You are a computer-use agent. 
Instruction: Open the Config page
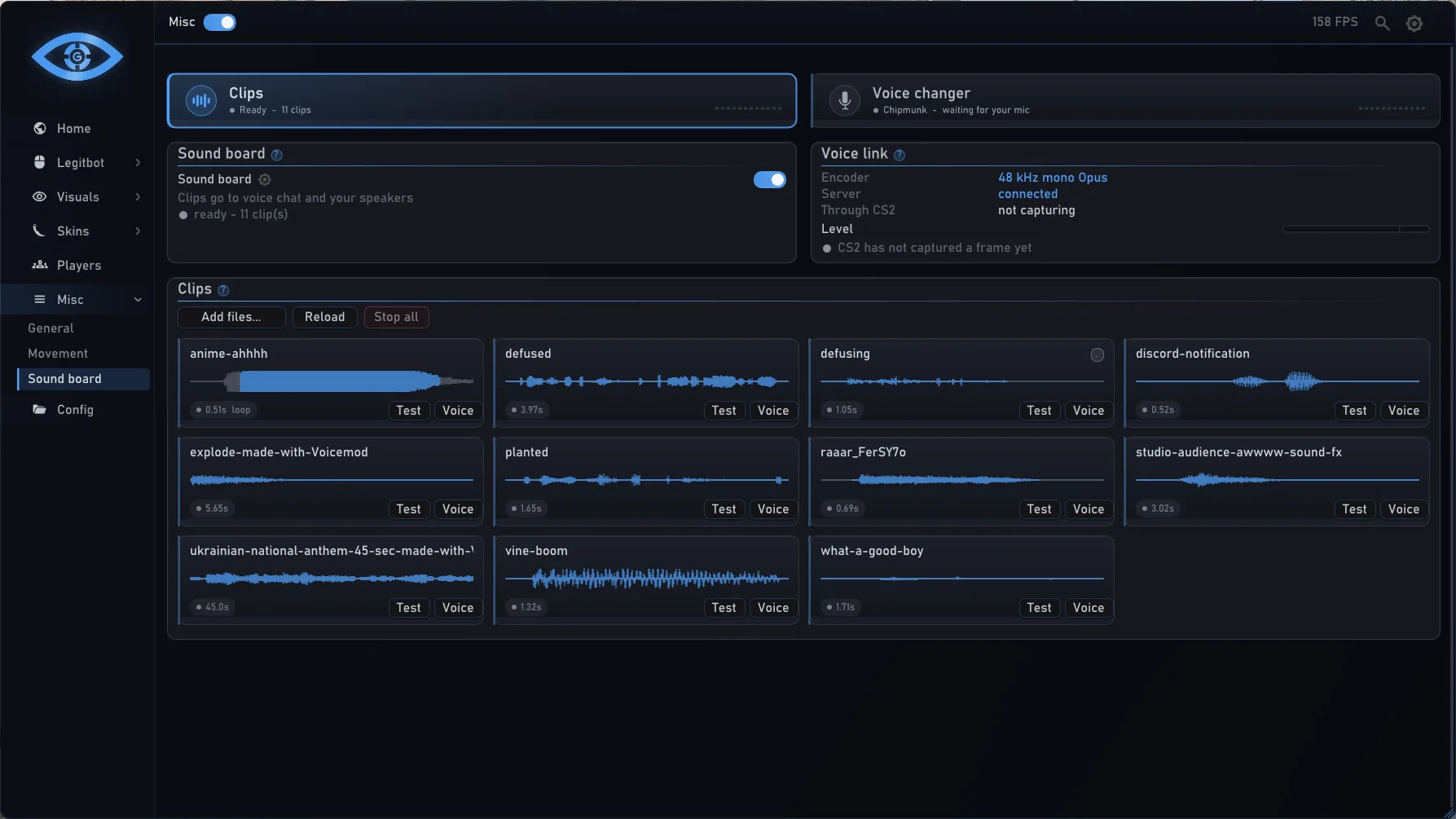pos(77,410)
